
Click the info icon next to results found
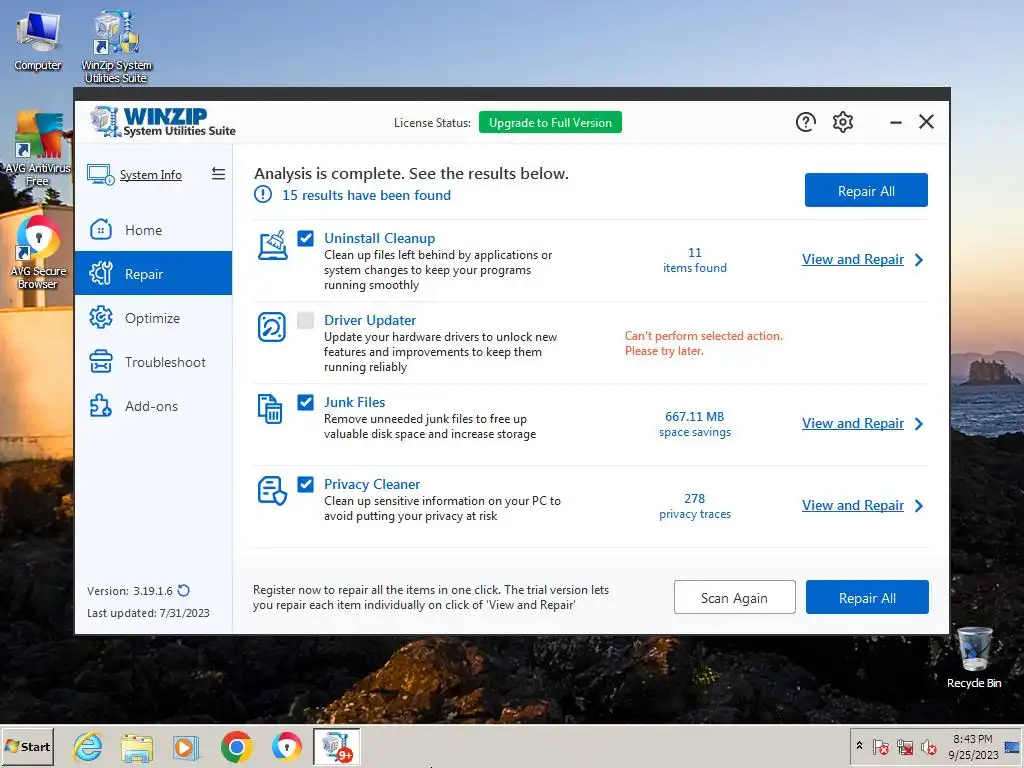pos(263,195)
